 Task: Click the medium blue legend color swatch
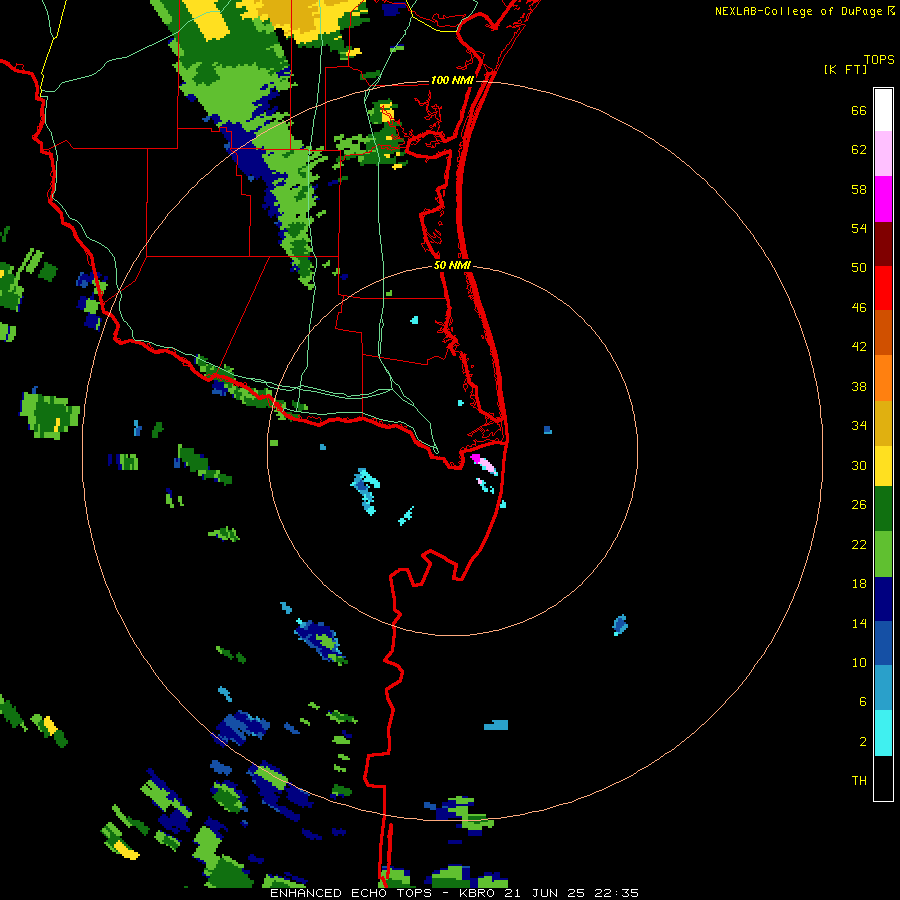tap(883, 643)
